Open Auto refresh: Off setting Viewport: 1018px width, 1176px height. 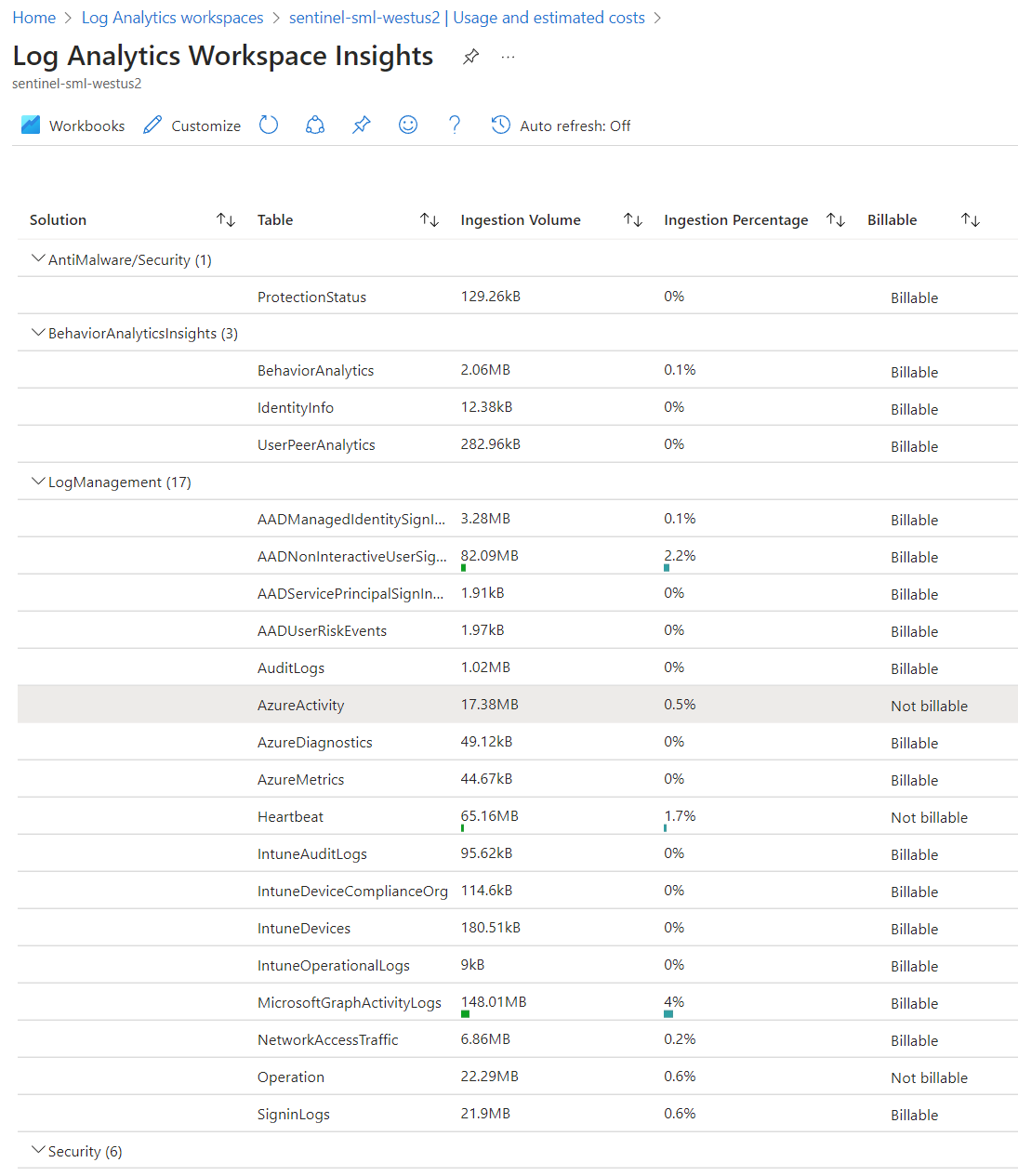point(561,126)
